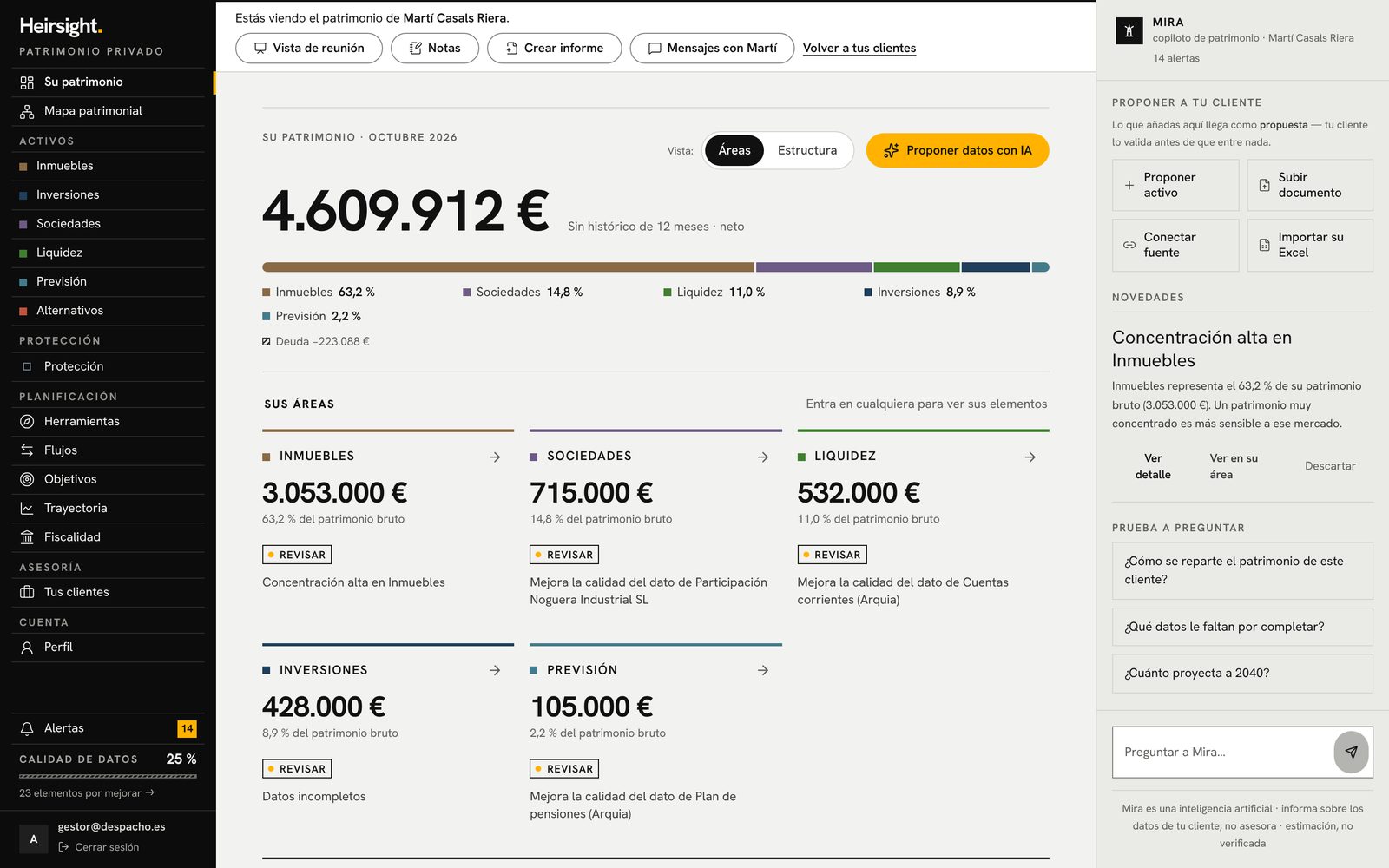This screenshot has height=868, width=1389.
Task: Expand the Sociedades area card arrow
Action: click(x=762, y=457)
